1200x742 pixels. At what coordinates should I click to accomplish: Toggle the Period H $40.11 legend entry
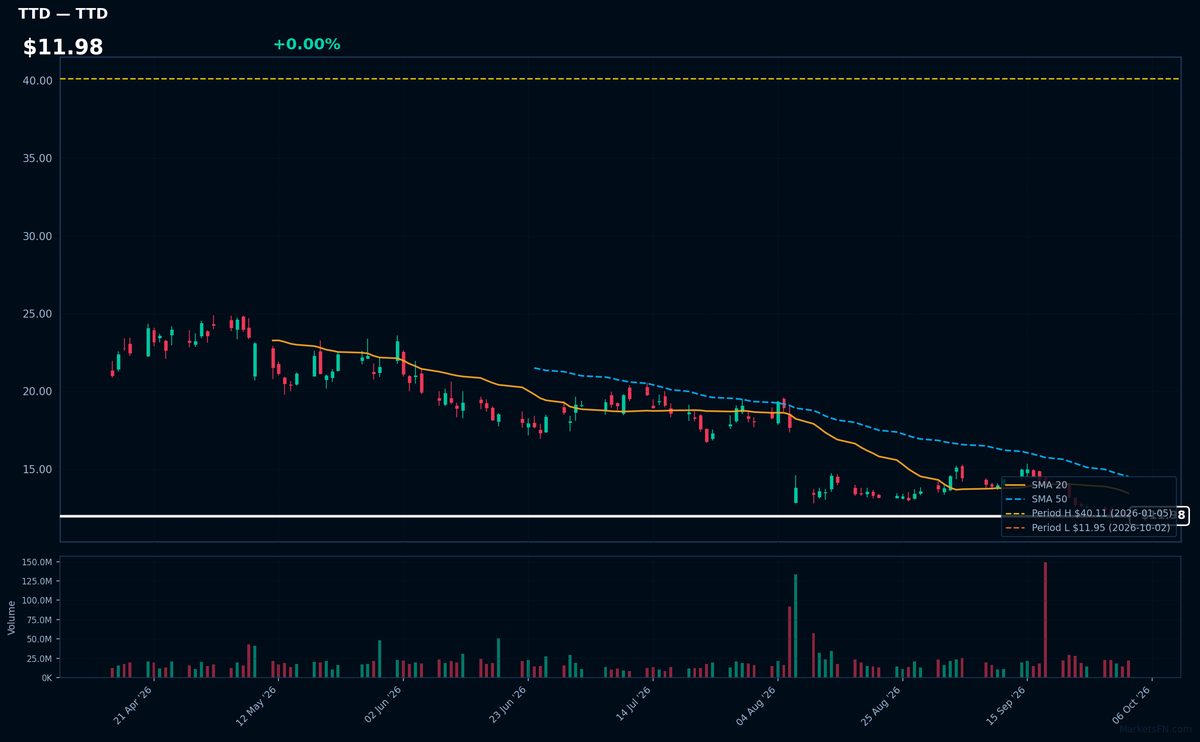1089,513
